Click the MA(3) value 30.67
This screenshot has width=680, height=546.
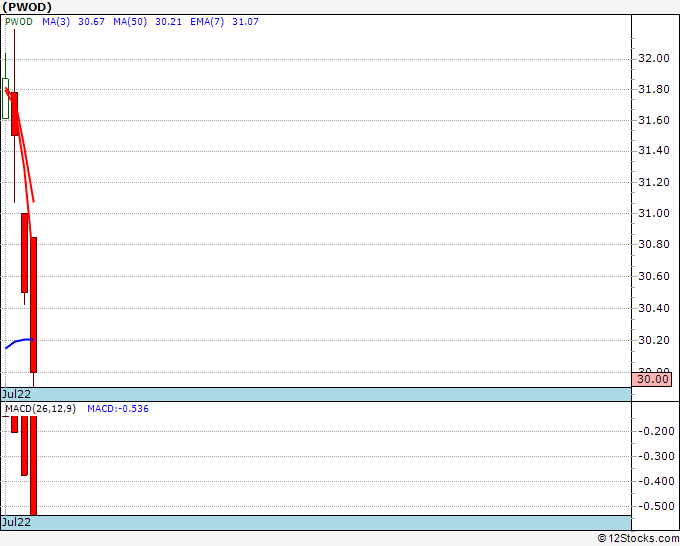click(92, 22)
